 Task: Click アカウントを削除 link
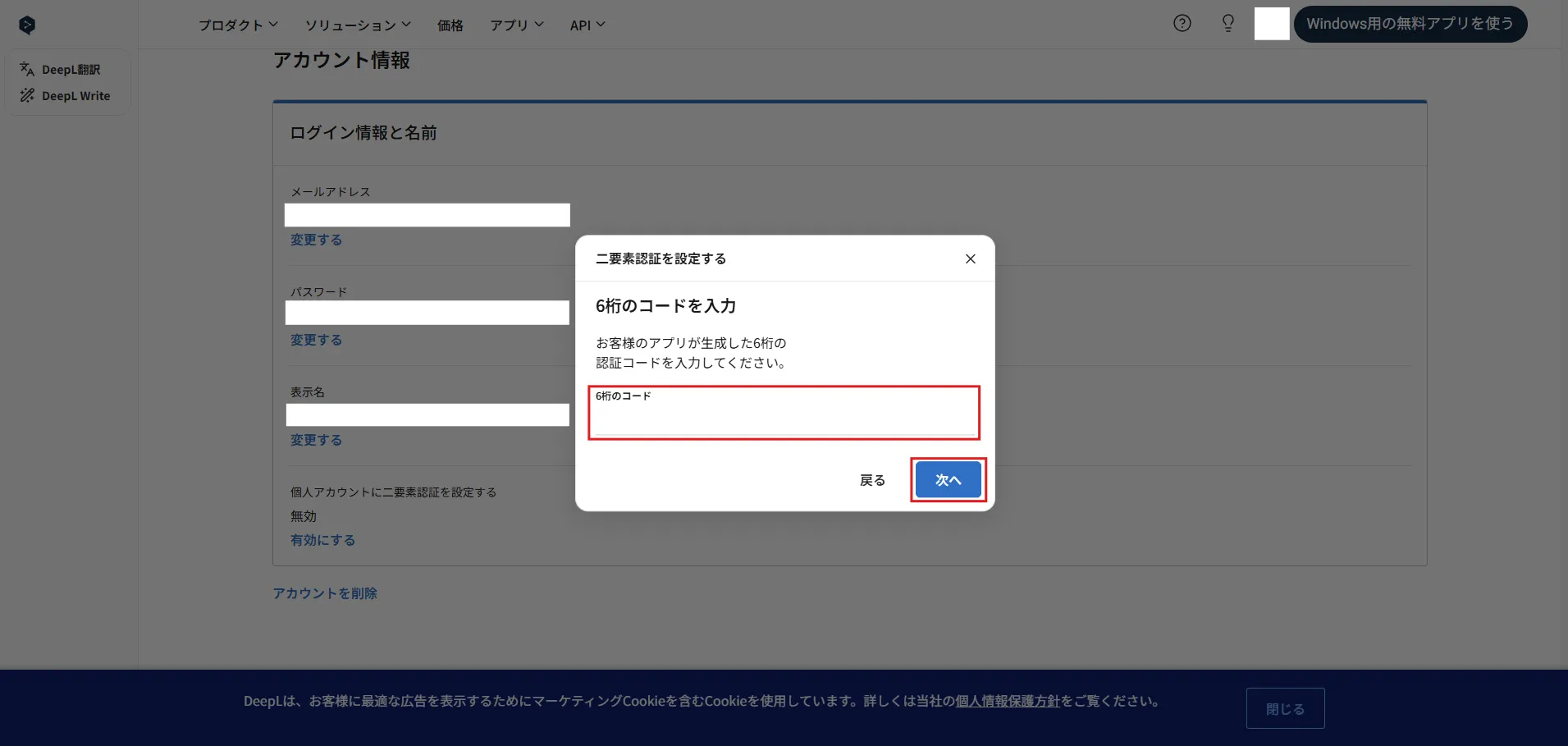[325, 593]
